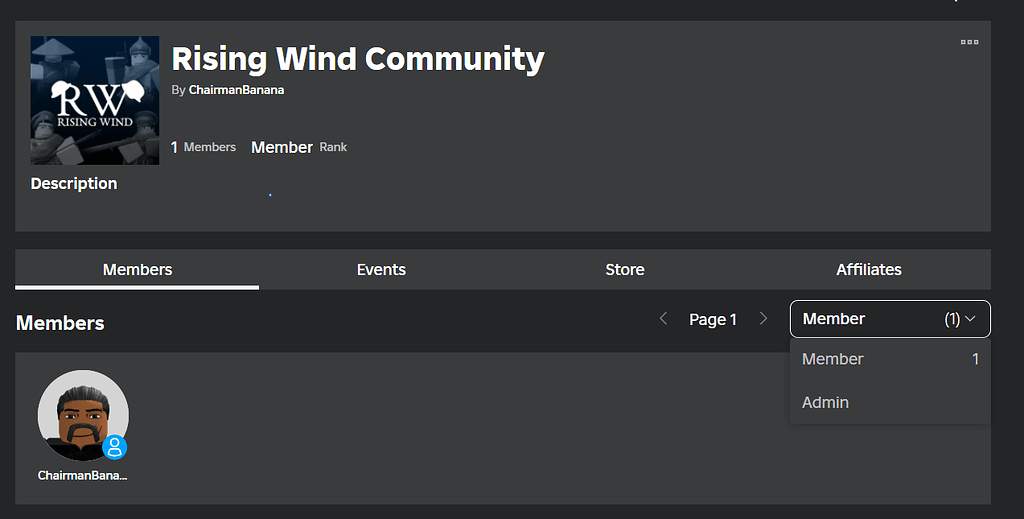Click the Members section heading
This screenshot has height=519, width=1024.
(x=60, y=322)
